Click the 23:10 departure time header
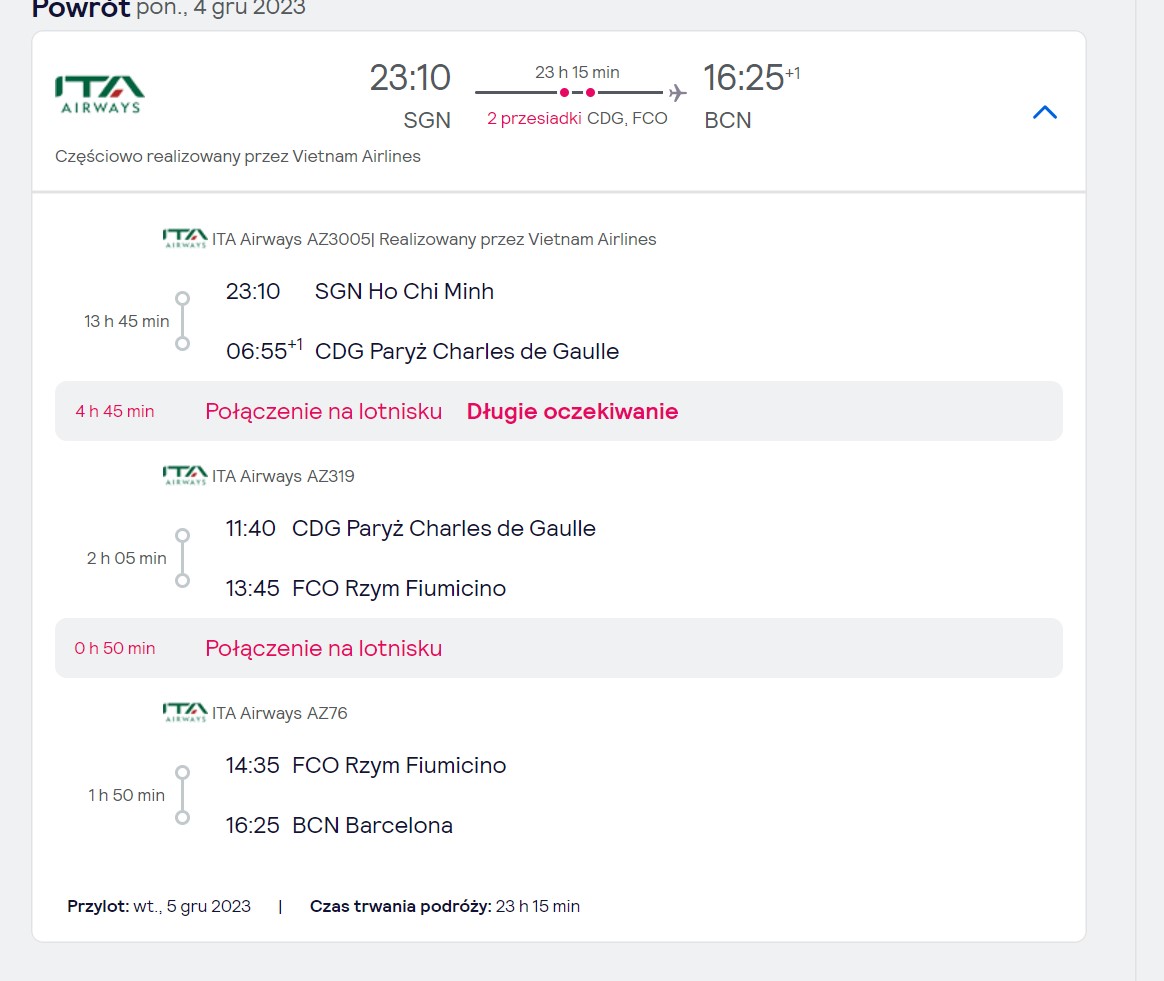The height and width of the screenshot is (981, 1164). coord(410,78)
